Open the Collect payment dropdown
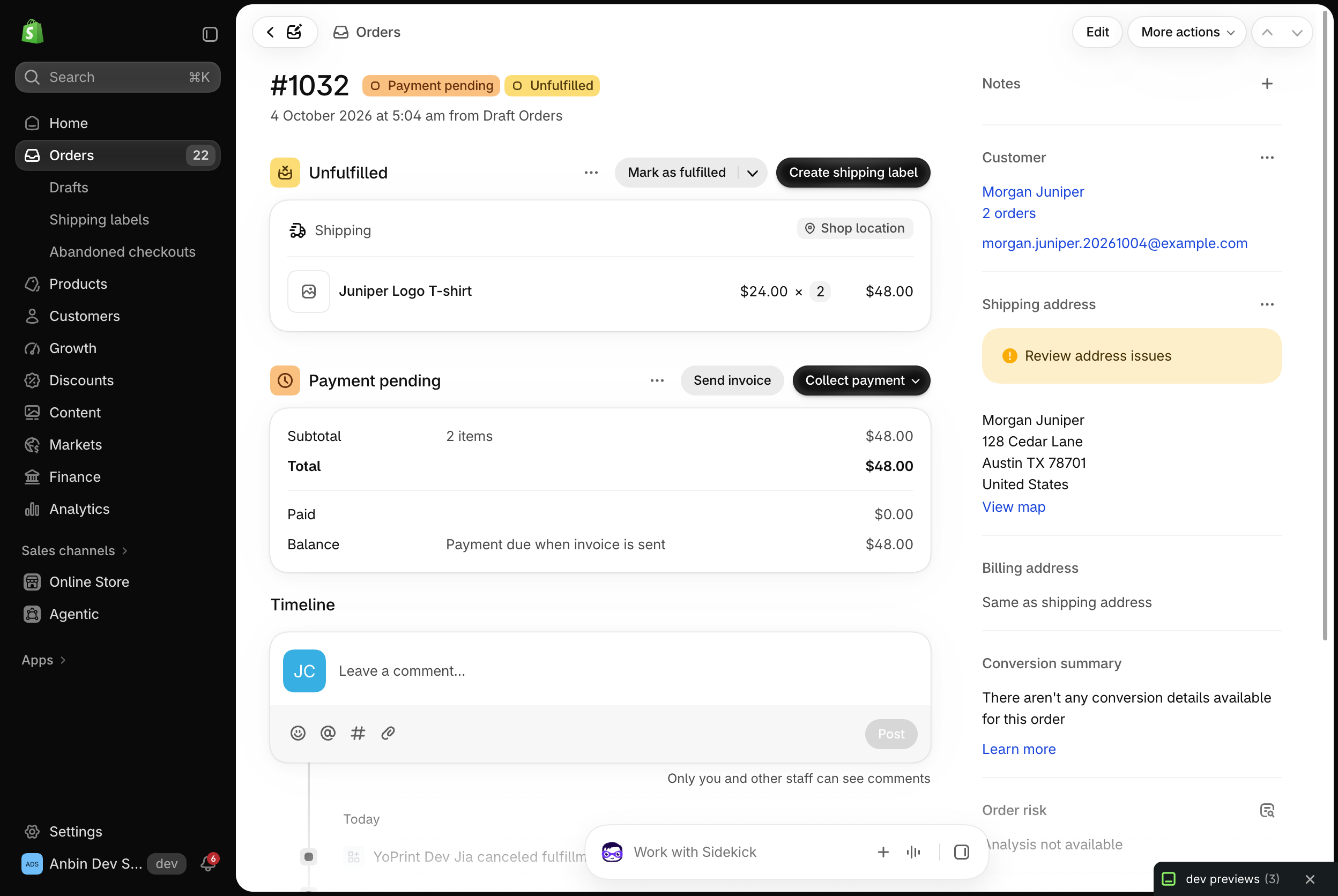Viewport: 1338px width, 896px height. pos(861,380)
